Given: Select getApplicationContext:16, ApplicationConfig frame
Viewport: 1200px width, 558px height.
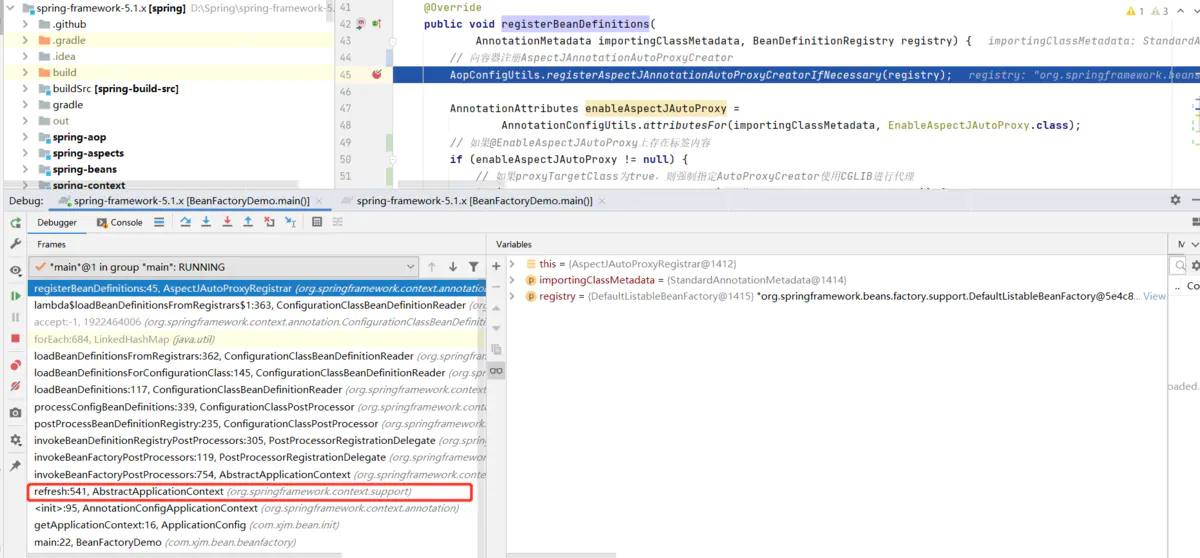Looking at the screenshot, I should pyautogui.click(x=257, y=525).
